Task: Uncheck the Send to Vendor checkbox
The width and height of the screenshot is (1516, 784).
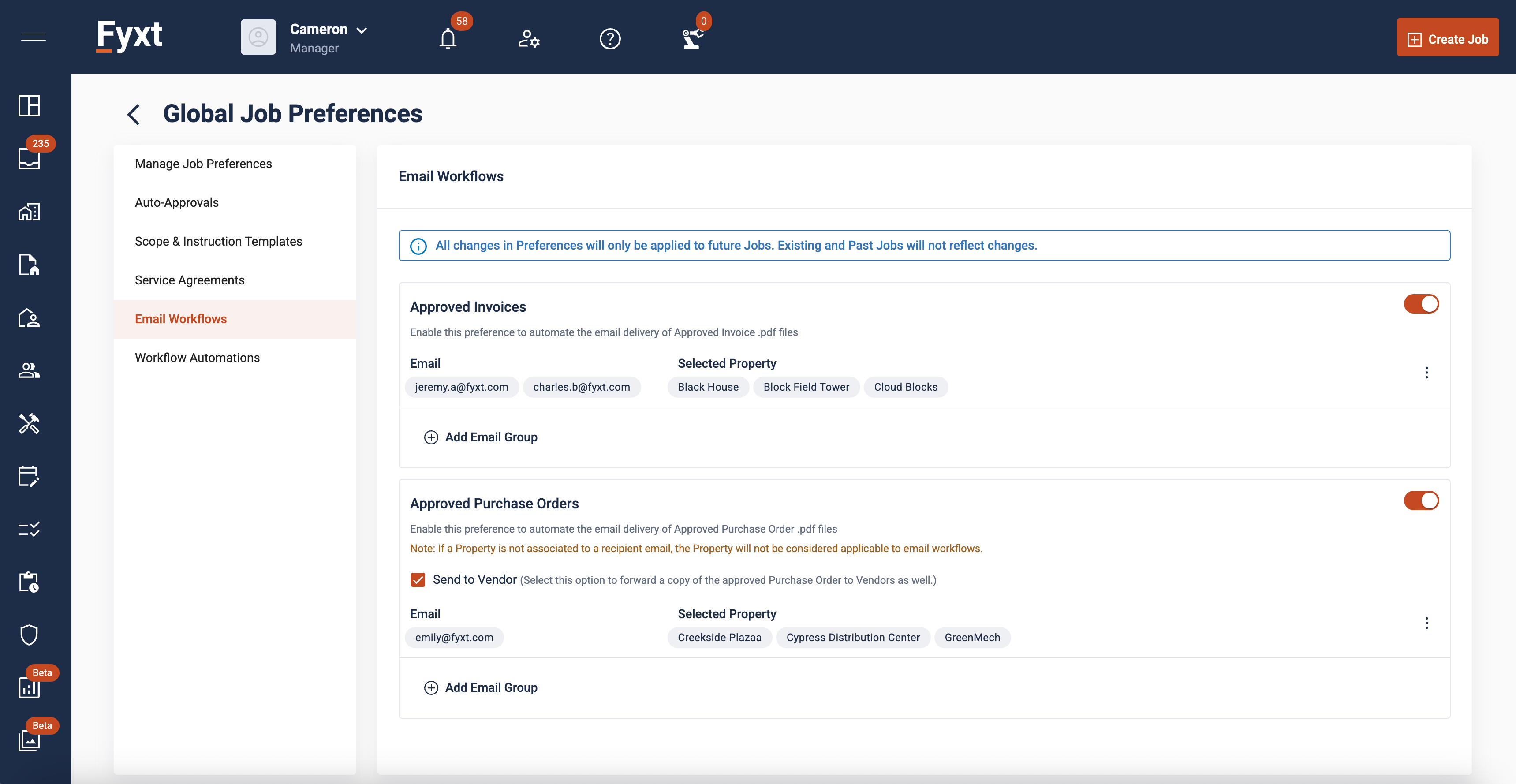Action: tap(418, 580)
